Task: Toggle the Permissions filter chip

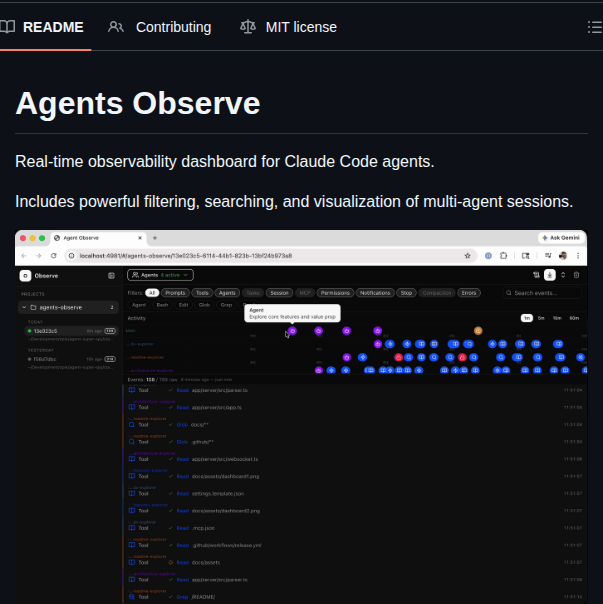Action: coord(335,293)
